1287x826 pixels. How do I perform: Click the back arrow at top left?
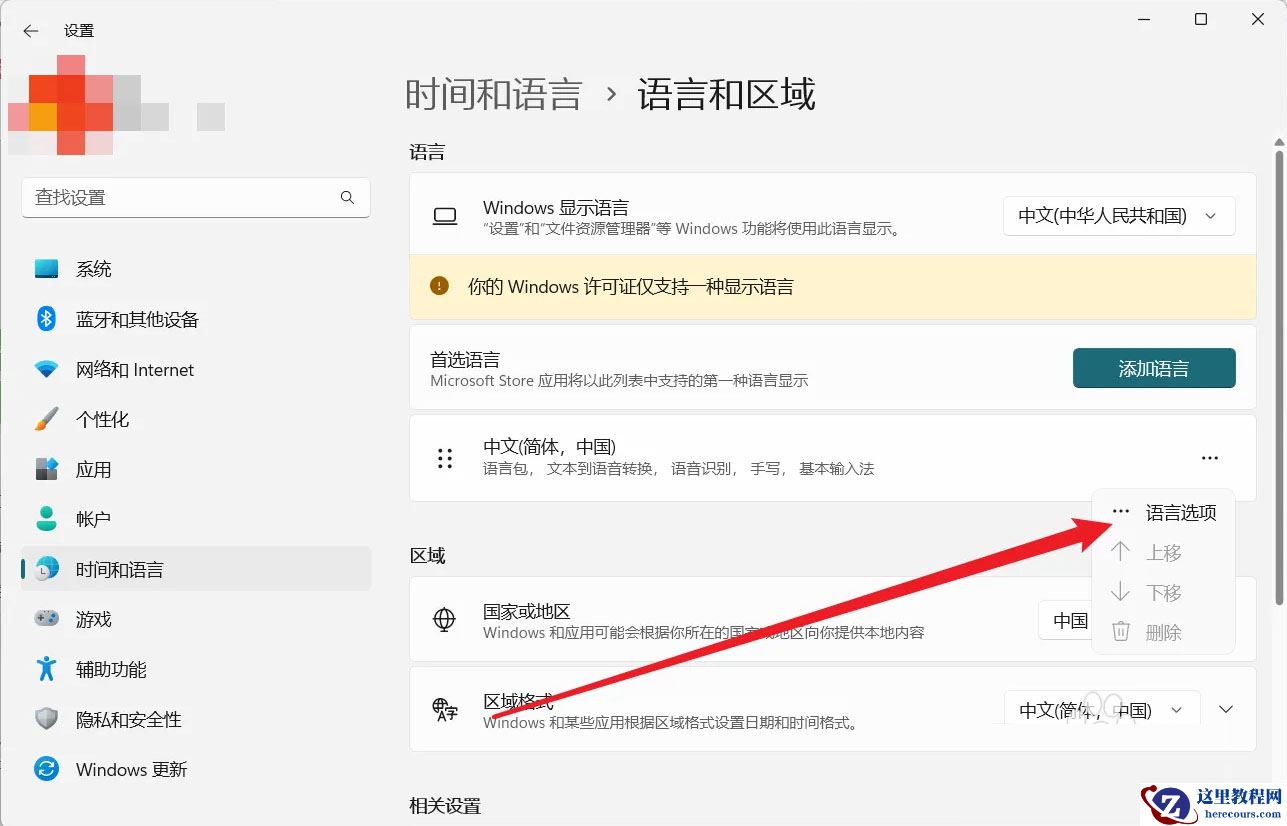point(30,31)
